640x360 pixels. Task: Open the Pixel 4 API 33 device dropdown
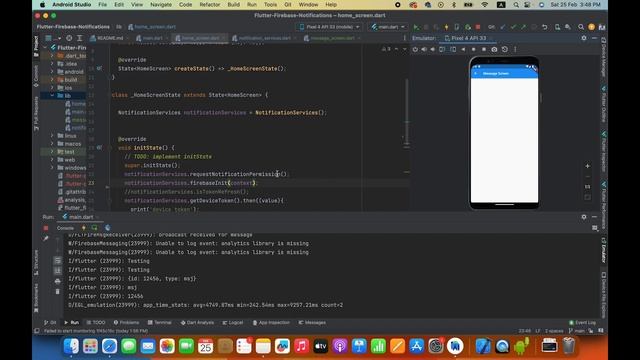click(x=329, y=27)
